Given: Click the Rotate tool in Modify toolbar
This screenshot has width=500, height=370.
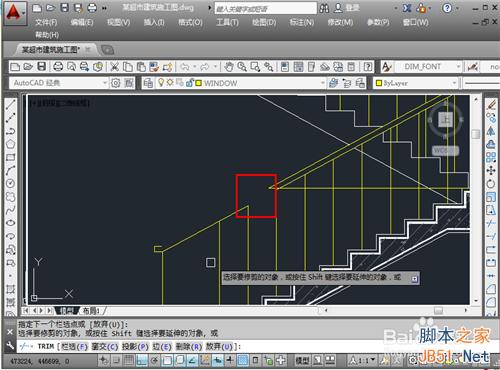Looking at the screenshot, I should pos(491,183).
